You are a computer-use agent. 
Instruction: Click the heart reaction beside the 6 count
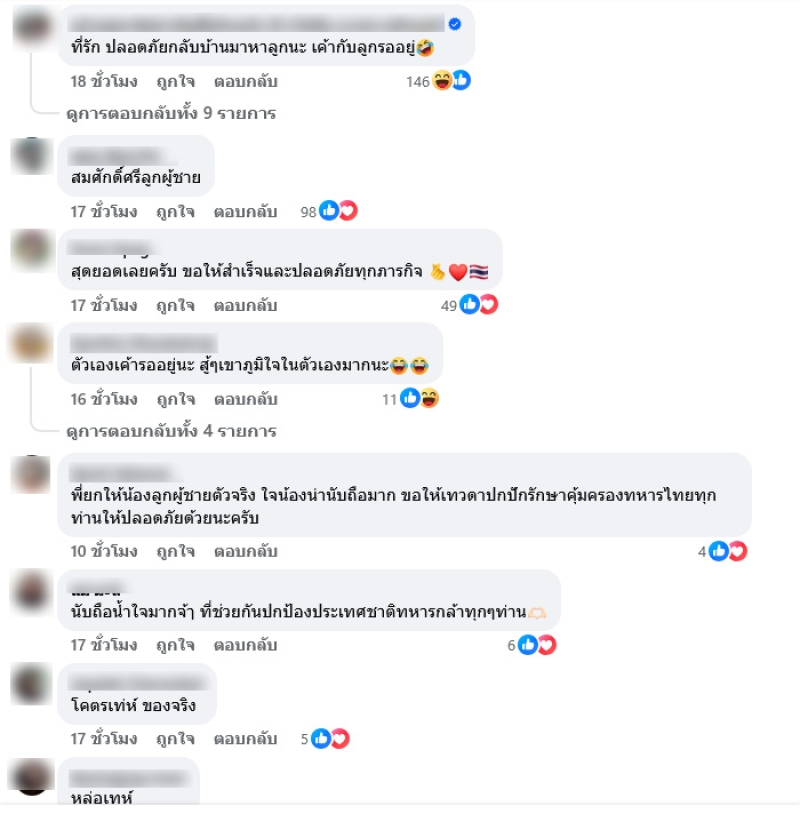point(547,645)
